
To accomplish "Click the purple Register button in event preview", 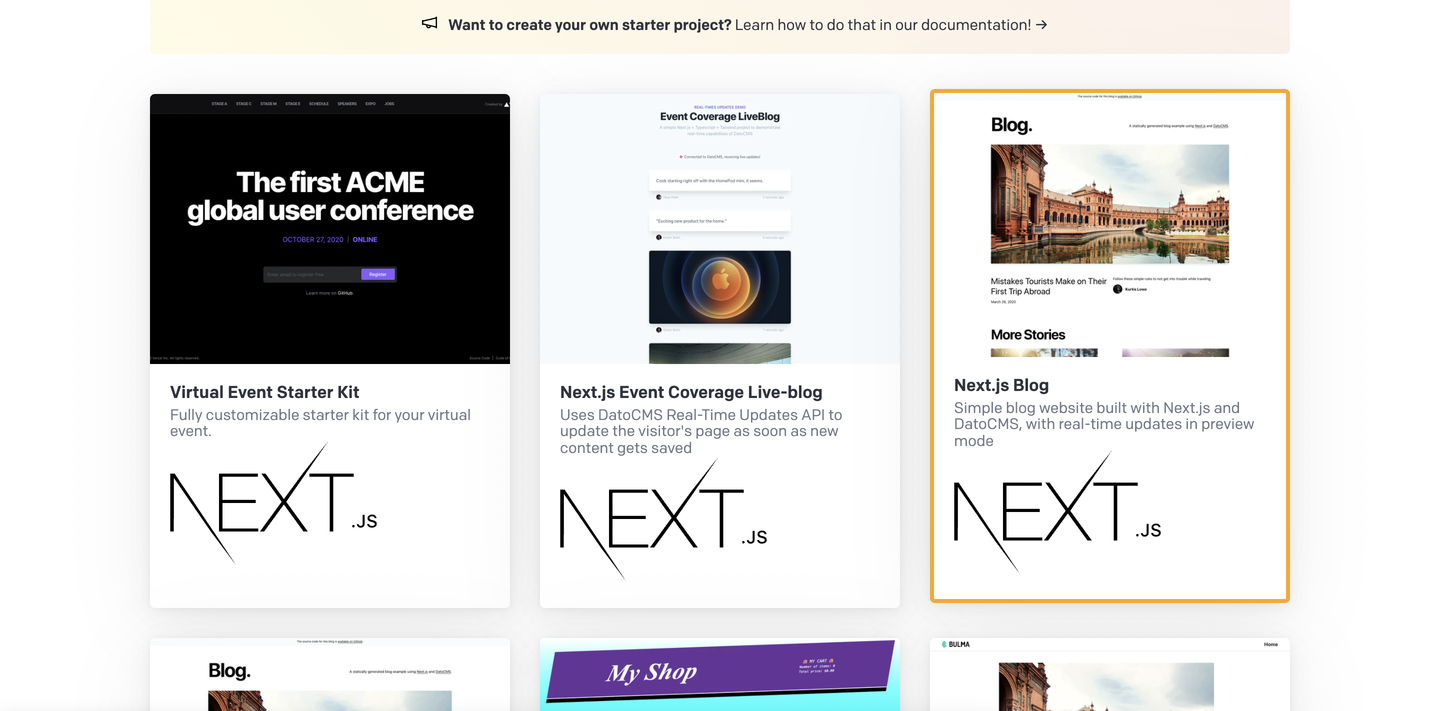I will click(x=377, y=274).
